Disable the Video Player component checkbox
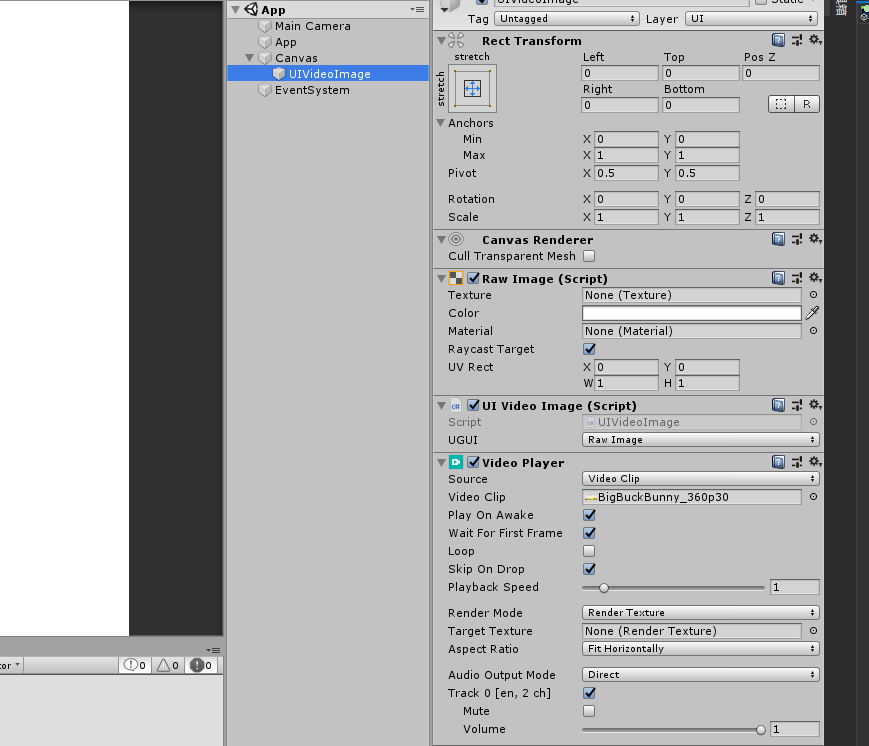Image resolution: width=869 pixels, height=746 pixels. (473, 462)
